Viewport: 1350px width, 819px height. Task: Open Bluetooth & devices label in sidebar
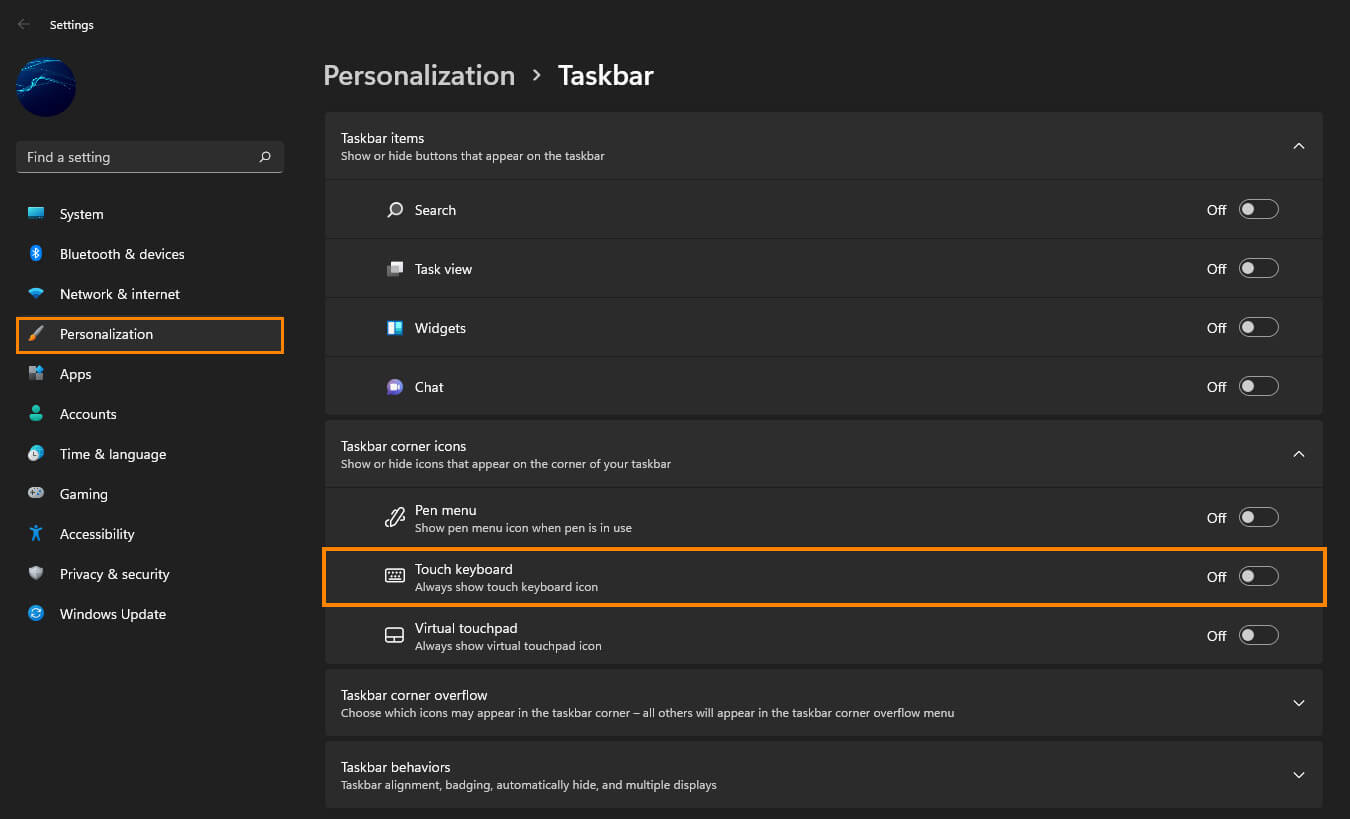tap(122, 254)
